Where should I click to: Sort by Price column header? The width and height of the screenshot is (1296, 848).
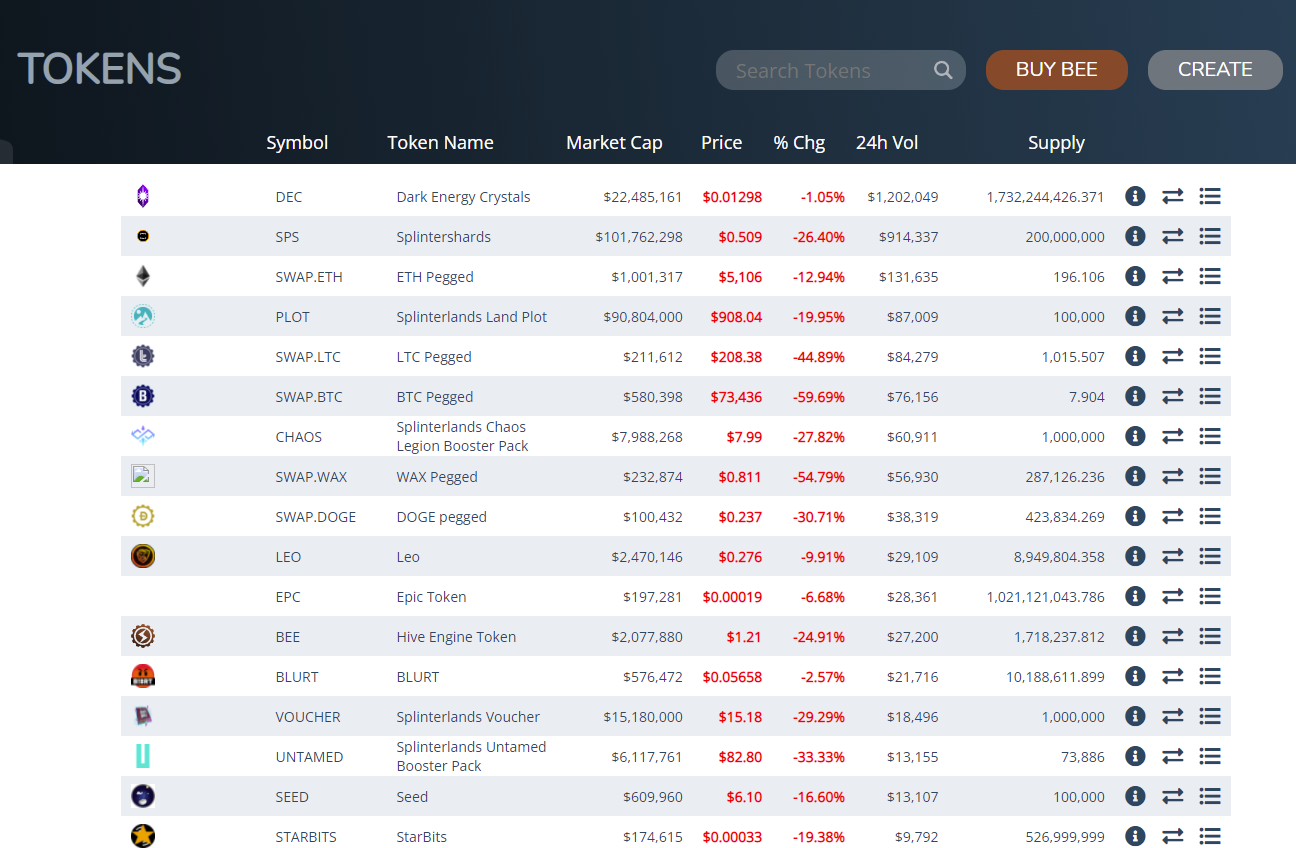point(721,143)
